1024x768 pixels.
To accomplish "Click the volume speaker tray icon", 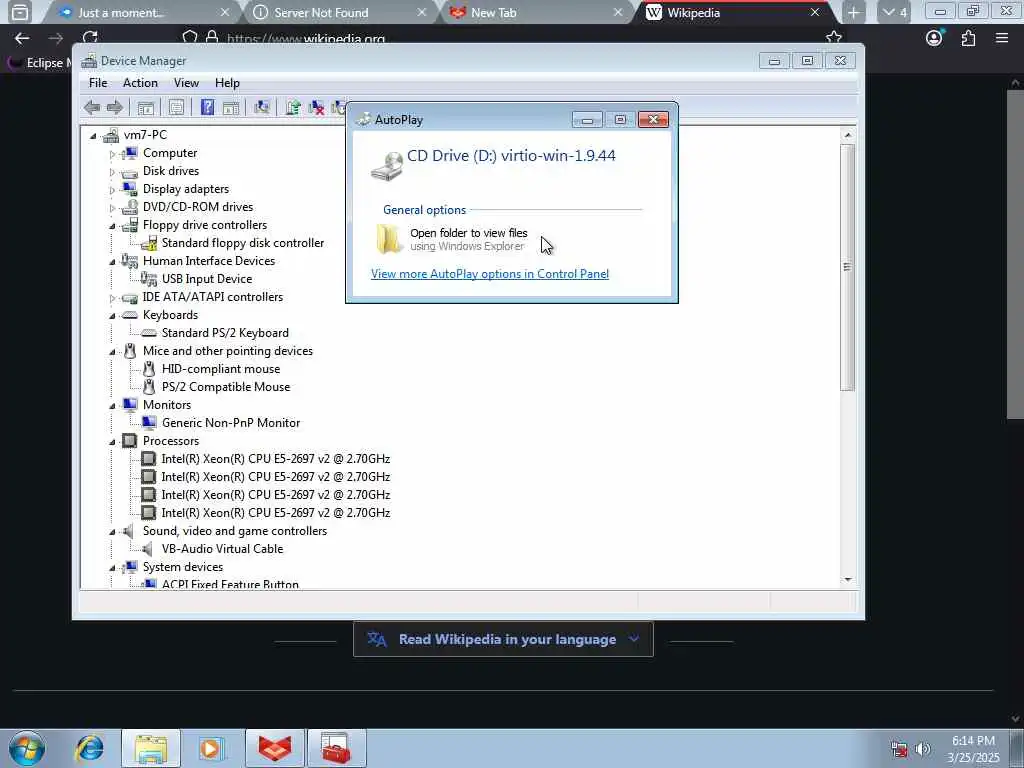I will click(x=922, y=749).
